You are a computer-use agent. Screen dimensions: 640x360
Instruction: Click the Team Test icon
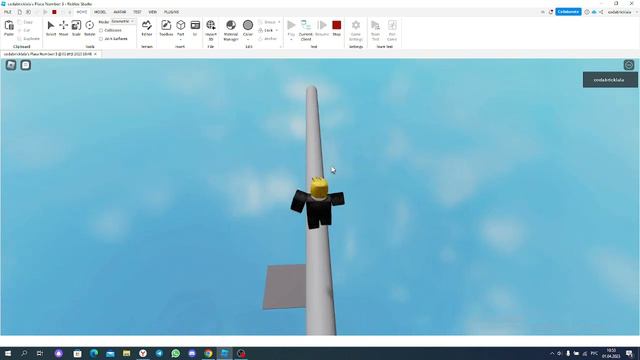376,30
